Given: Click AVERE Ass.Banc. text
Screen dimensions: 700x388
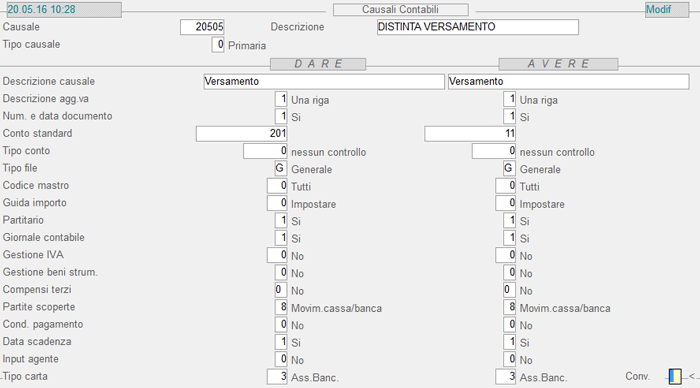Looking at the screenshot, I should coord(543,378).
